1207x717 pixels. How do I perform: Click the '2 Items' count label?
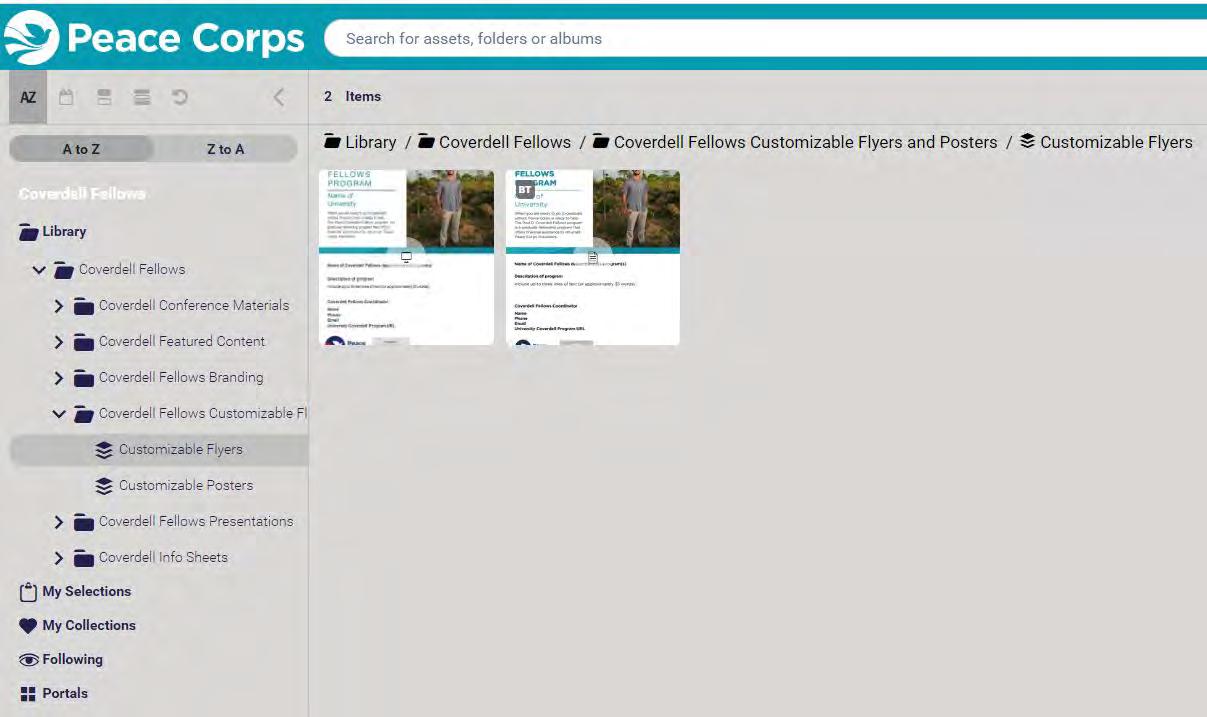tap(352, 97)
